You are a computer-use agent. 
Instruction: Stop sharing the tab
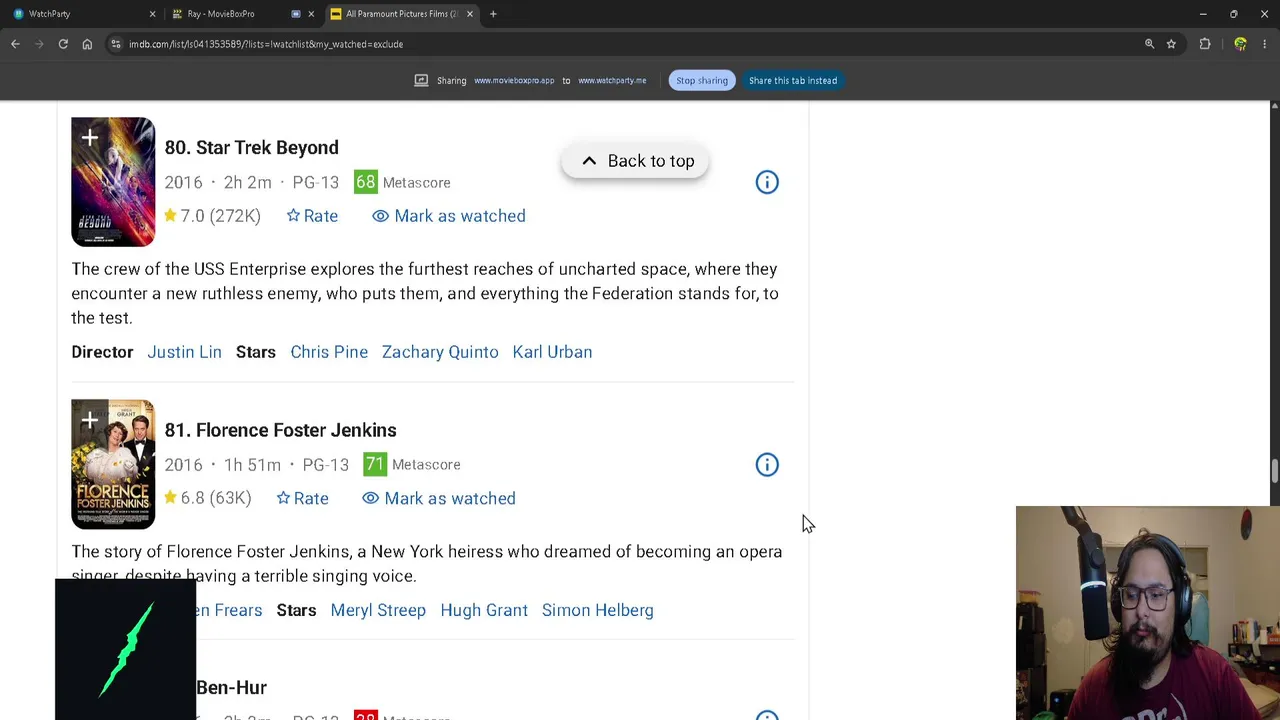702,80
